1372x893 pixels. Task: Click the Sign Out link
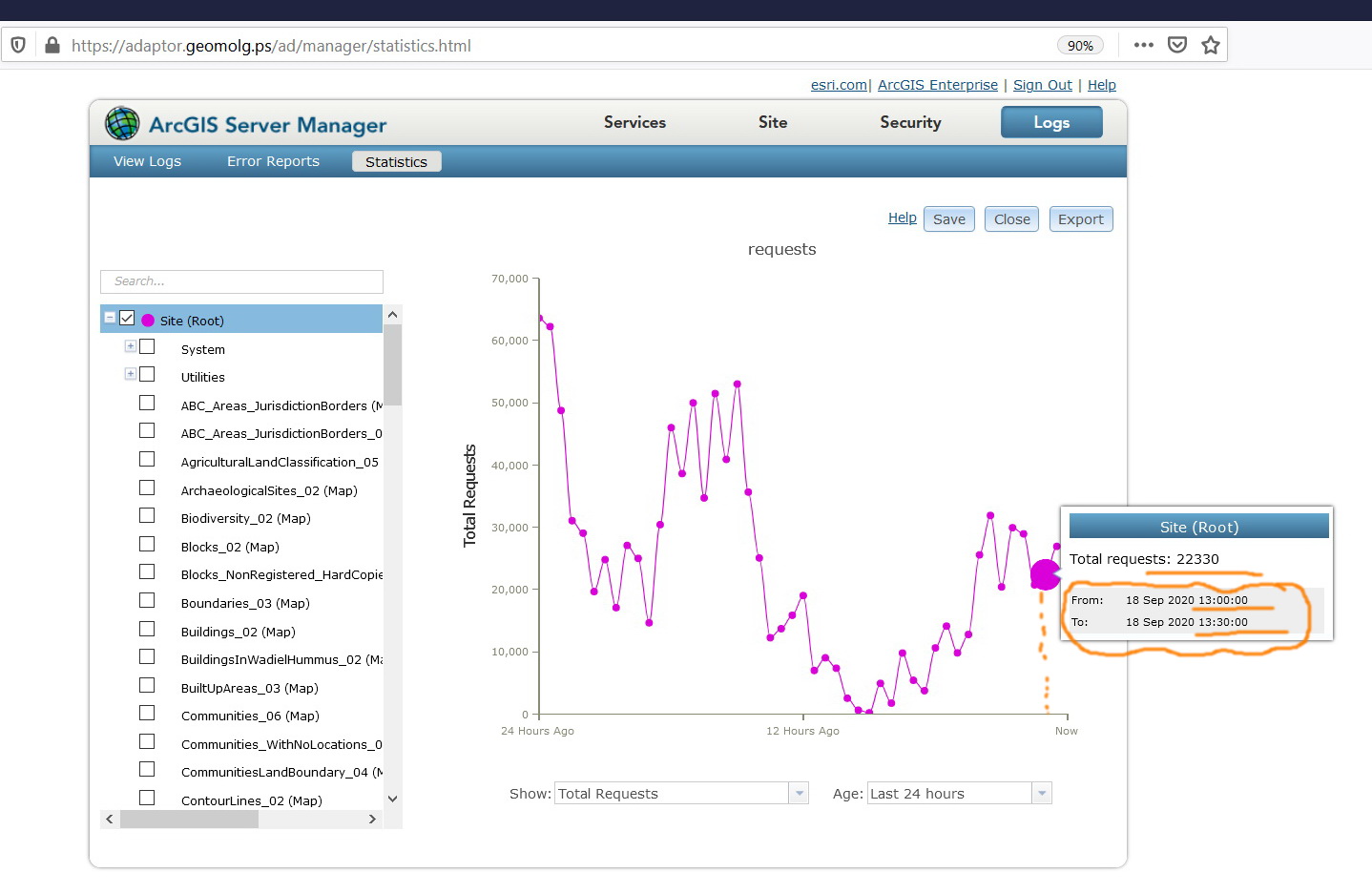coord(1043,85)
